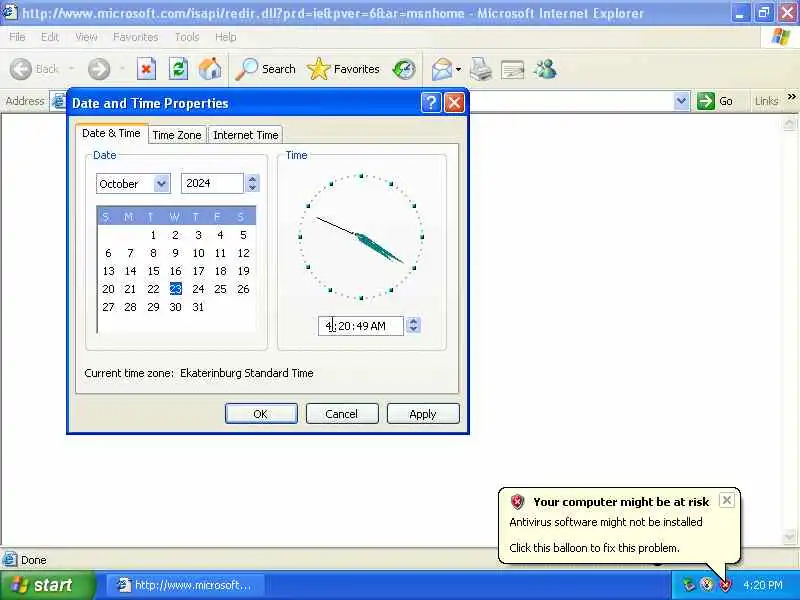Click the page scrollbar up arrow
800x600 pixels.
(789, 123)
